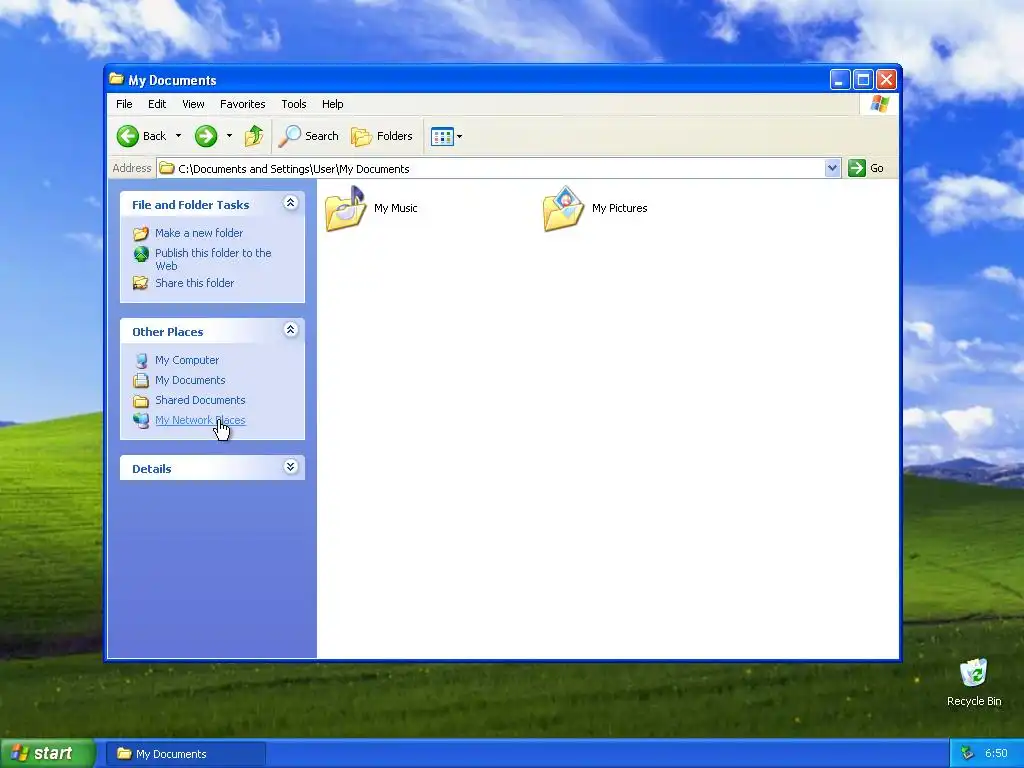Go up one folder level
The width and height of the screenshot is (1024, 768).
254,136
